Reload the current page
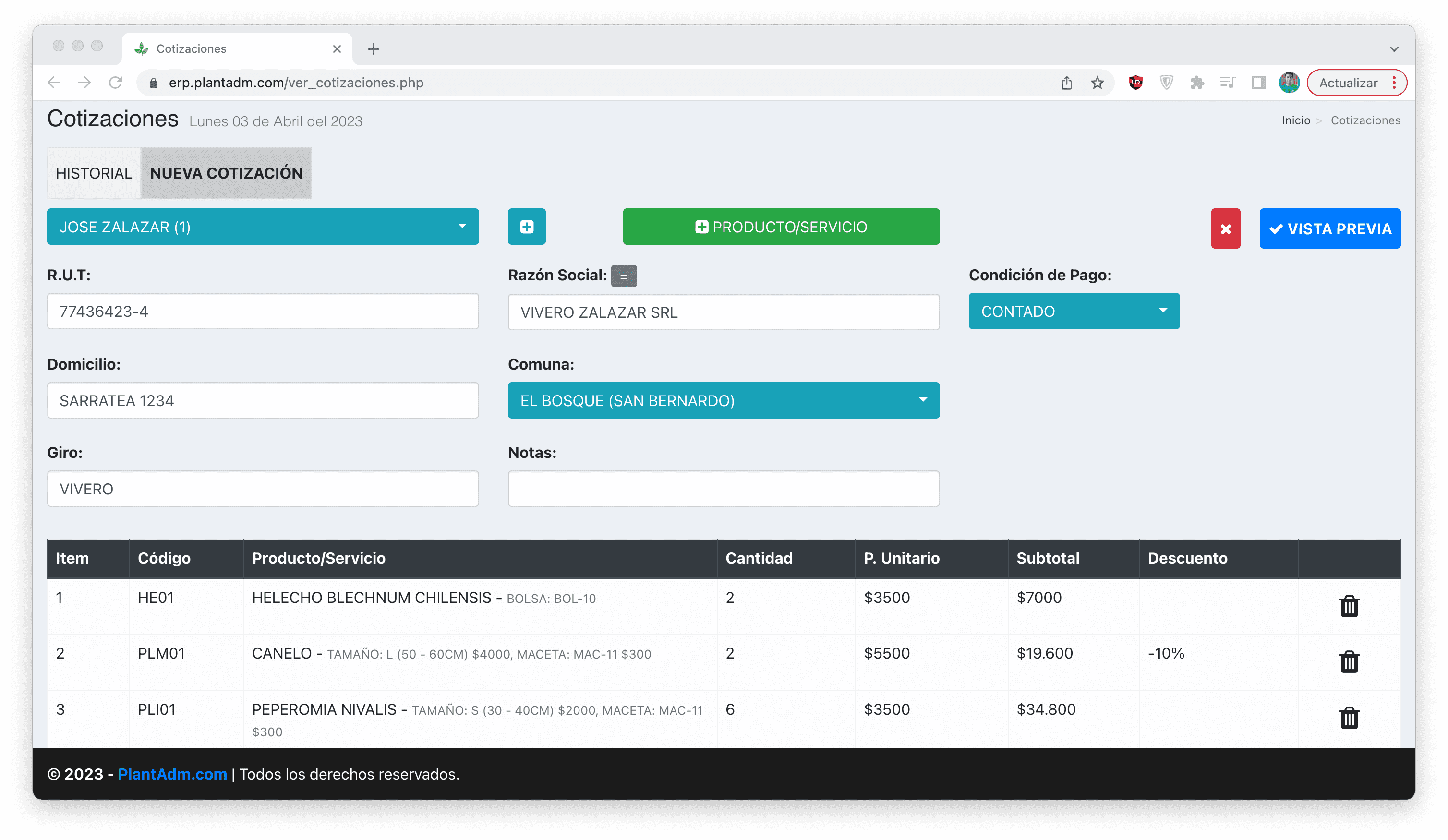Screen dimensions: 1448x840 [x=116, y=83]
